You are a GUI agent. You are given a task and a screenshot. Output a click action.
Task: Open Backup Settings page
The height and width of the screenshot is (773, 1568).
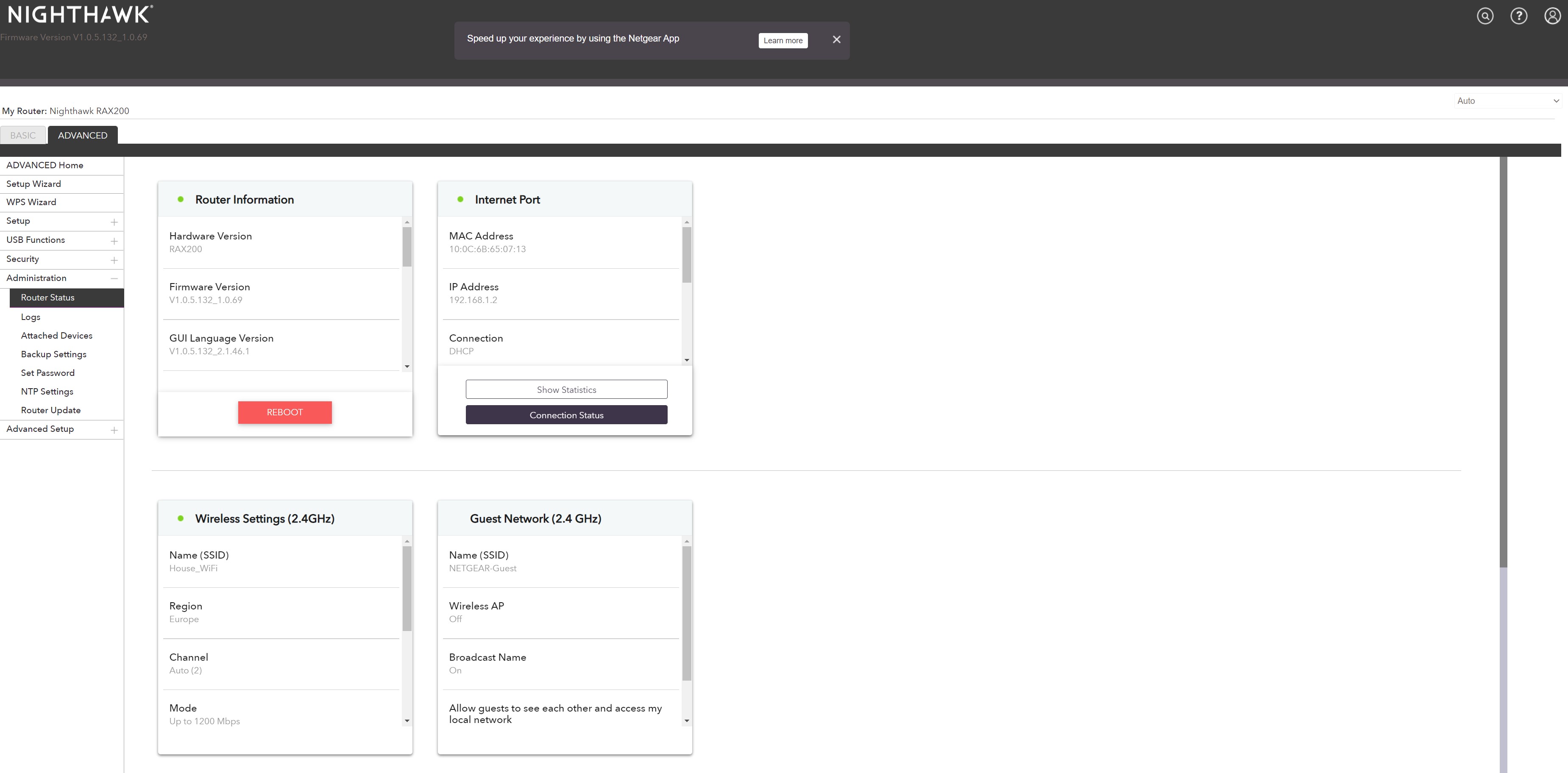click(53, 354)
